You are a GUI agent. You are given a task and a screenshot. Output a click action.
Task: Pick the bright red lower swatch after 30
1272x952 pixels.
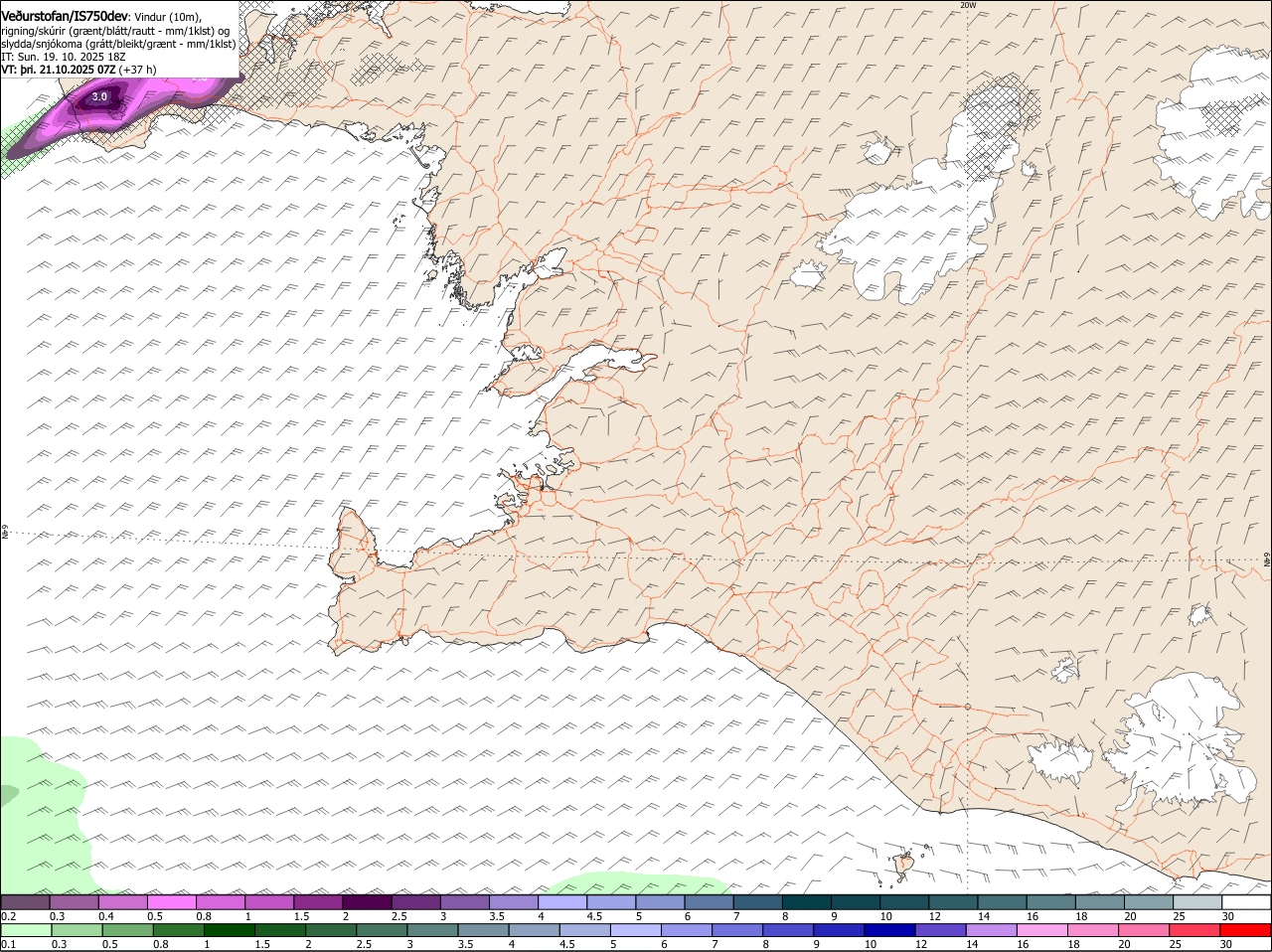pyautogui.click(x=1246, y=930)
